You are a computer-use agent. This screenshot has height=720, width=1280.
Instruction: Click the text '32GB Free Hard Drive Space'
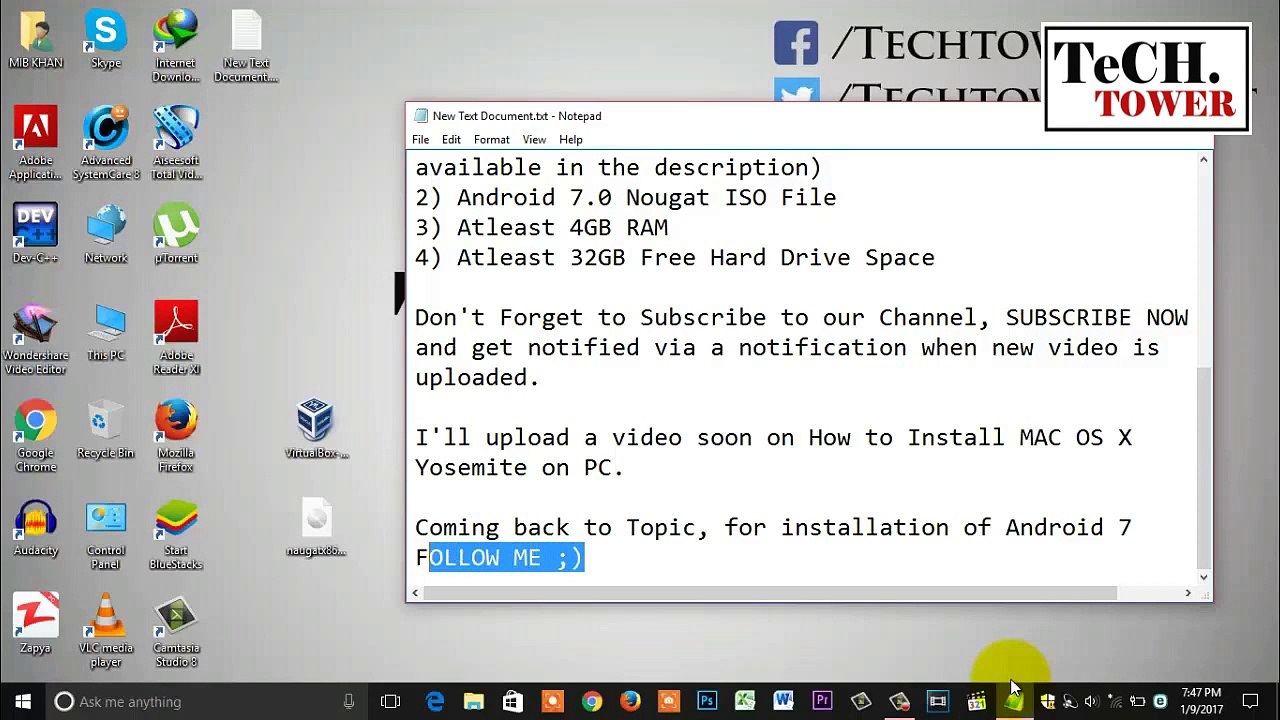(x=752, y=258)
